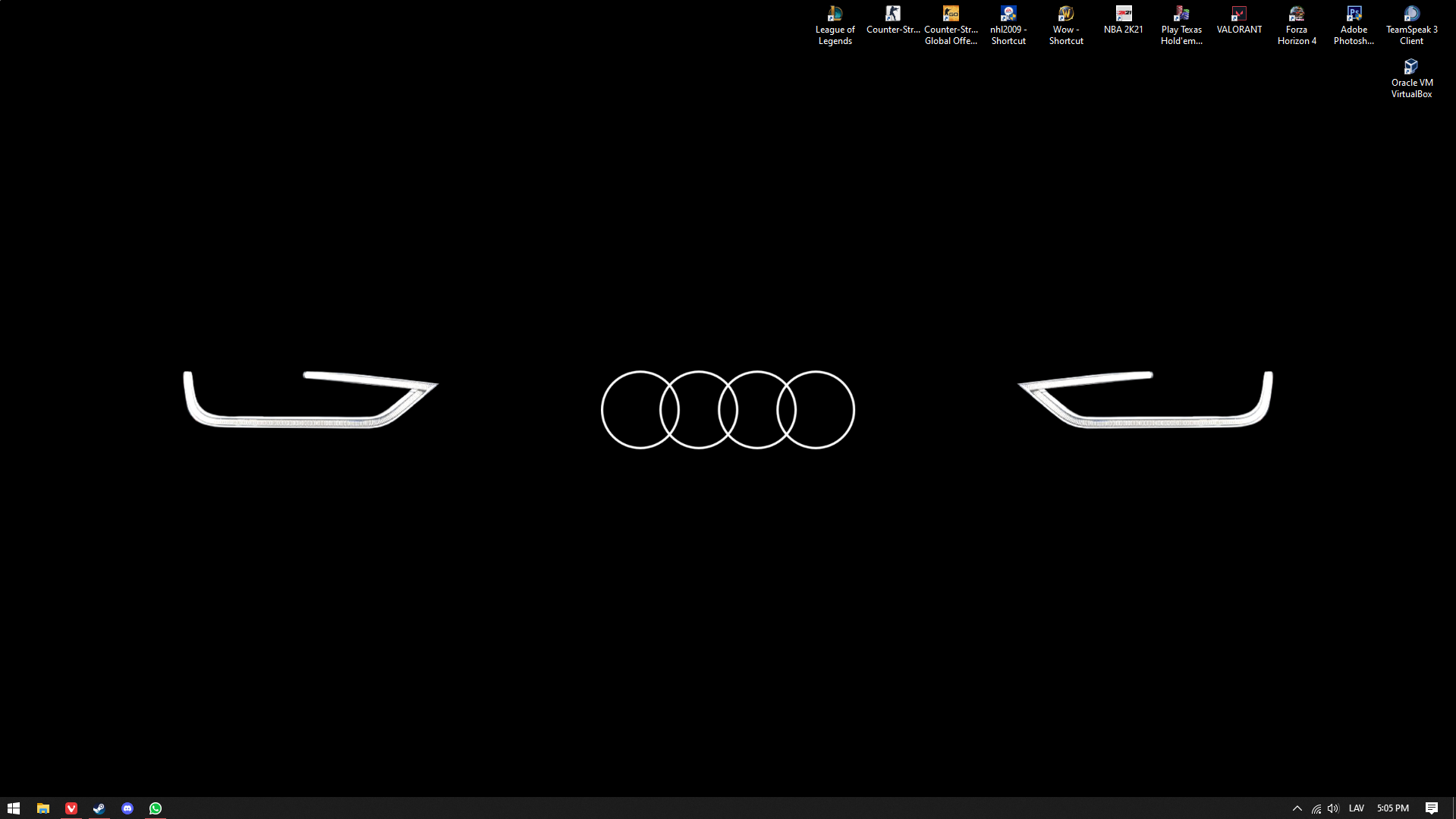Select the NBA 2K21 desktop icon
Image resolution: width=1456 pixels, height=819 pixels.
pyautogui.click(x=1123, y=20)
